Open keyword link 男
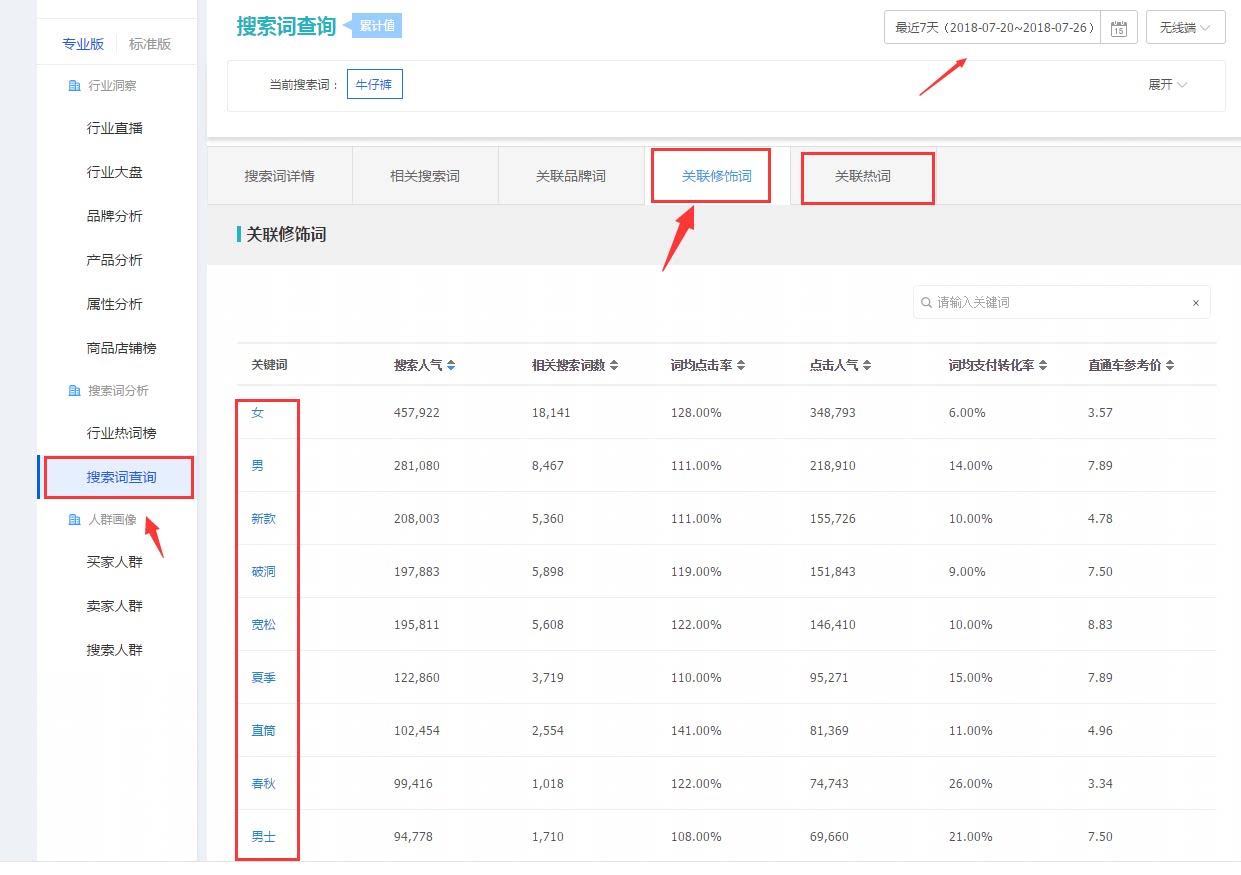The width and height of the screenshot is (1241, 875). (257, 466)
